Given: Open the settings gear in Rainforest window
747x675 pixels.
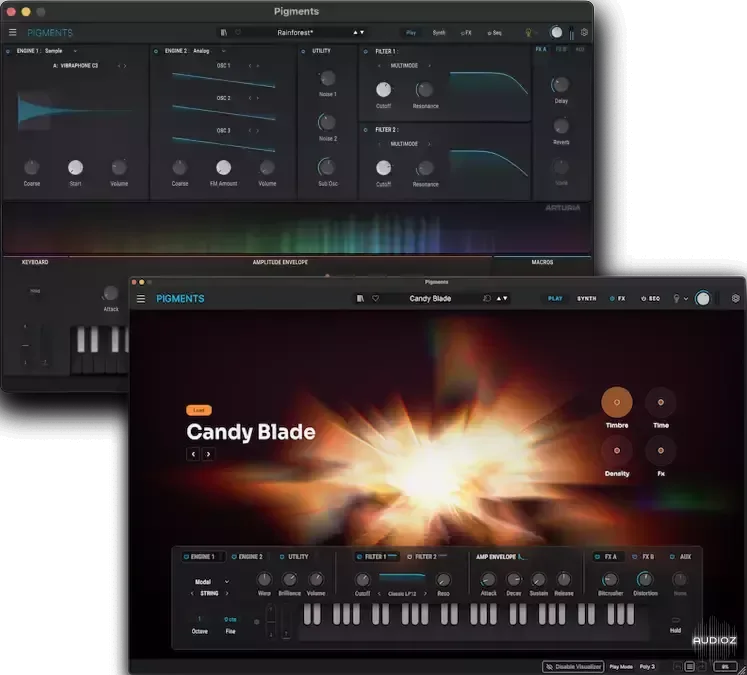Looking at the screenshot, I should click(585, 32).
